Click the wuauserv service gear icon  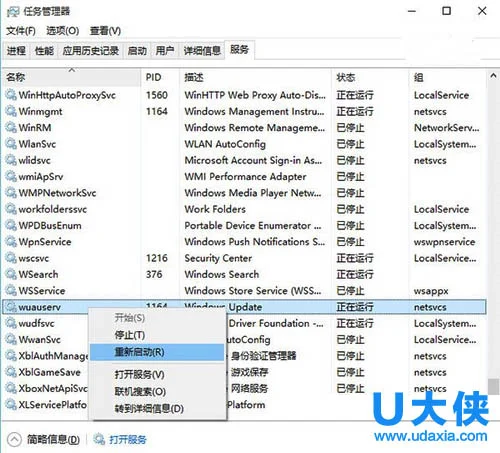[11, 307]
